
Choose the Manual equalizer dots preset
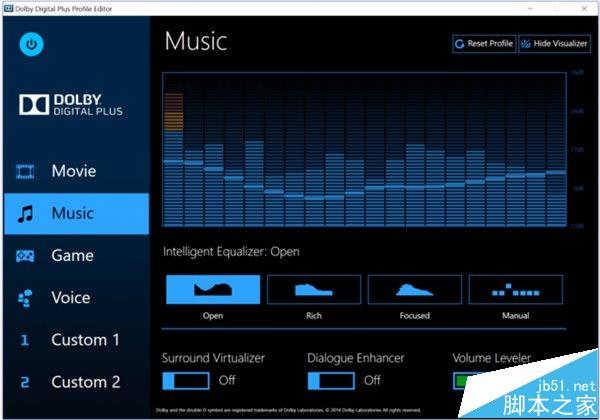516,290
